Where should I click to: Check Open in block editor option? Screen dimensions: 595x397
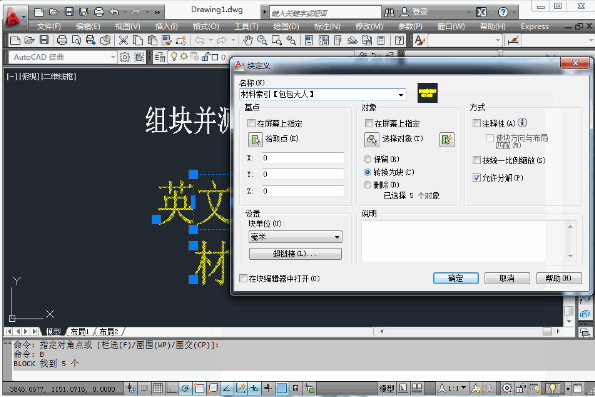tap(243, 279)
